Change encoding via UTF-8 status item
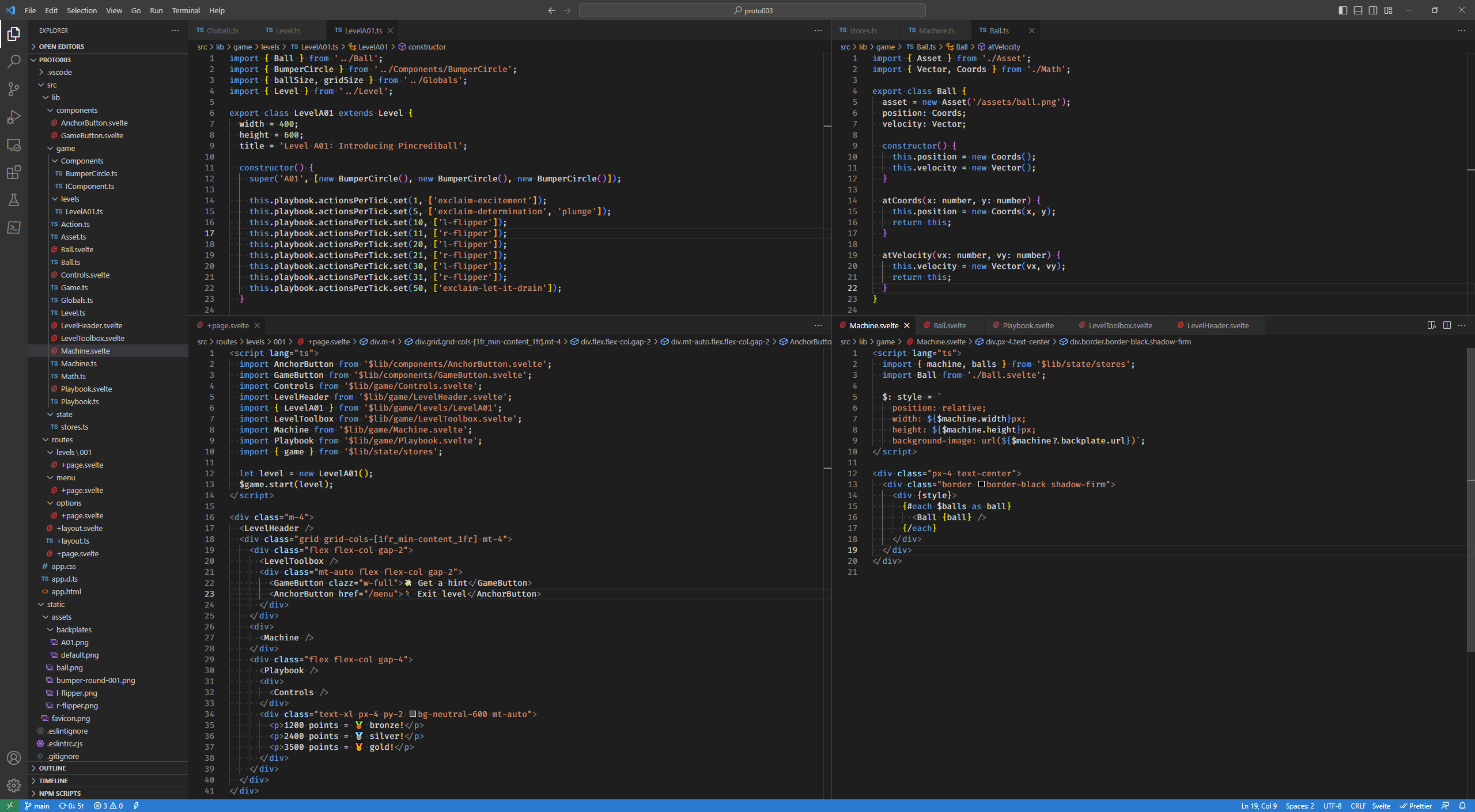Image resolution: width=1475 pixels, height=812 pixels. (x=1333, y=806)
